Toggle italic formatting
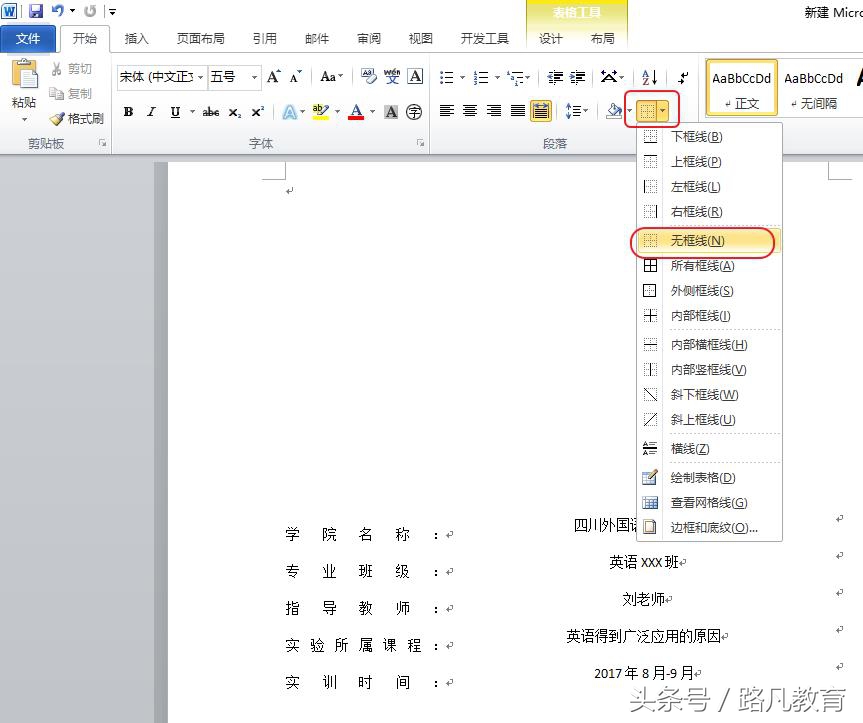The image size is (863, 723). click(150, 112)
